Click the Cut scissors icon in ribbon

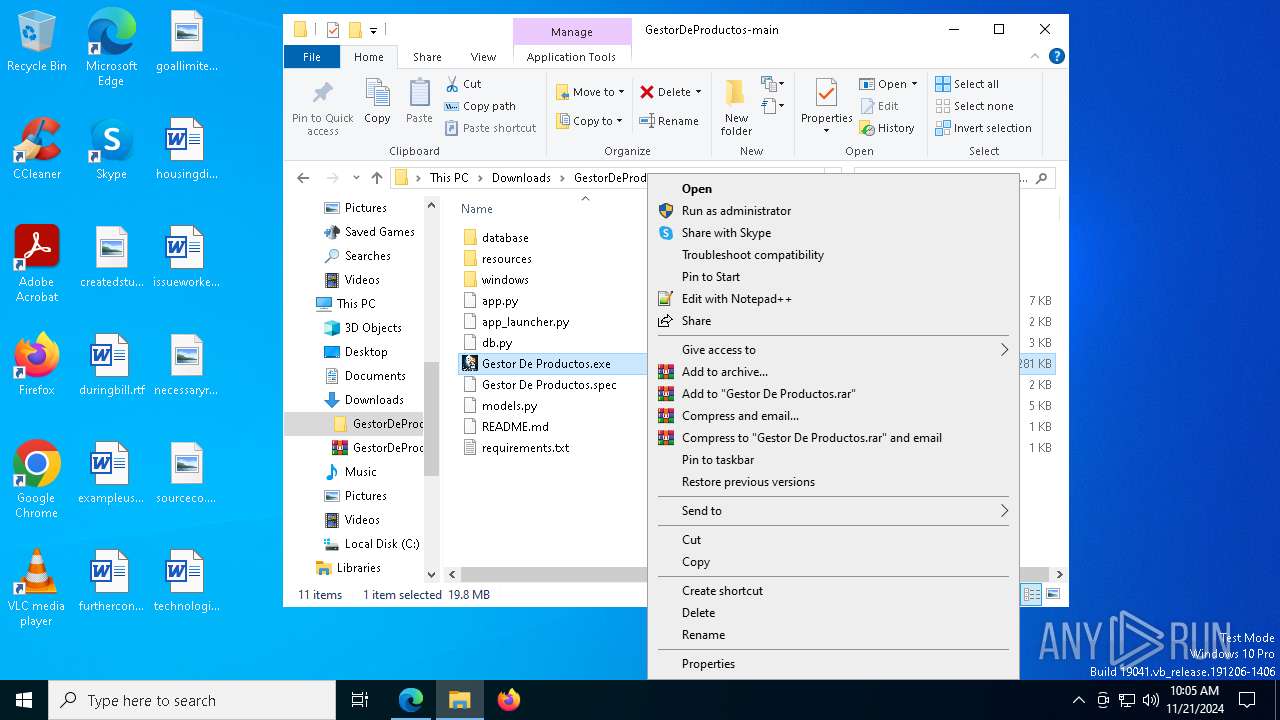click(453, 84)
